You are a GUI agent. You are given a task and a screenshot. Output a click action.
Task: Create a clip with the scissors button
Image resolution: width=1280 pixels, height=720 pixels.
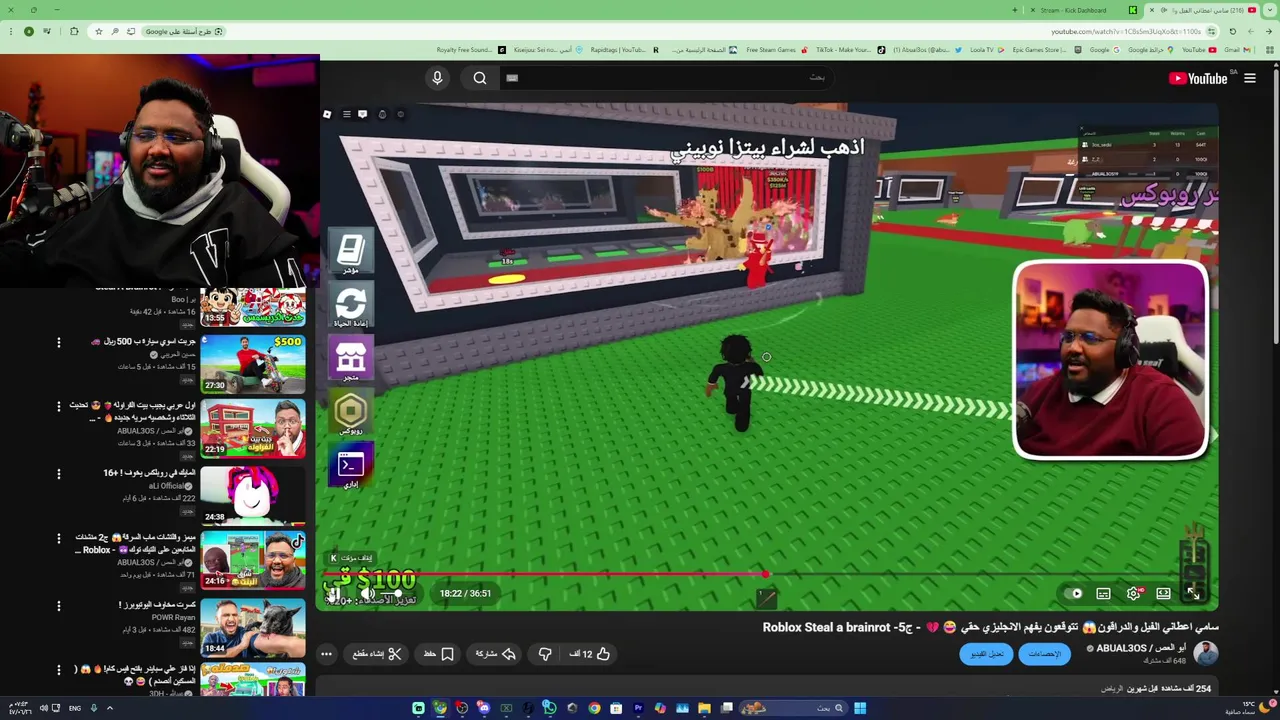click(377, 654)
